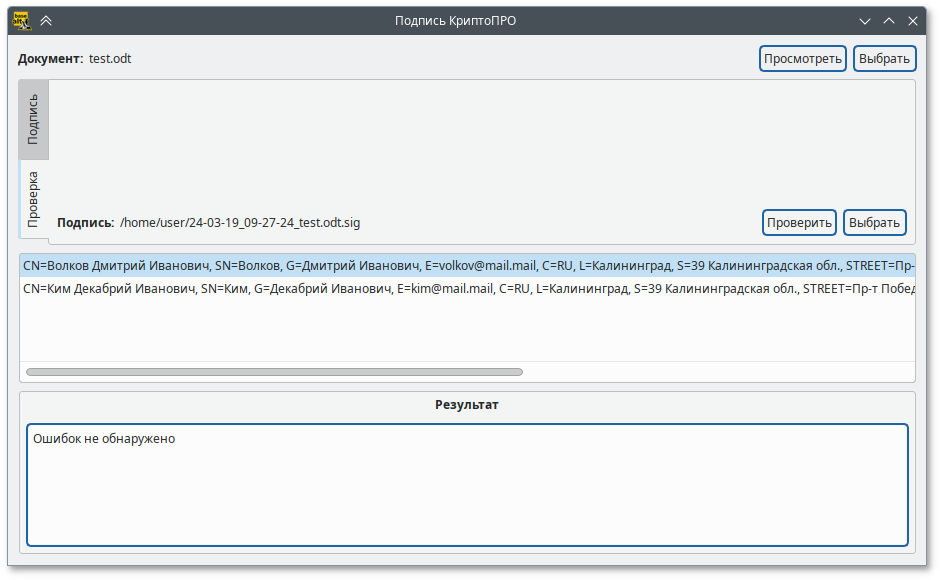Close the Подпись КриптоПРО window

[x=913, y=20]
